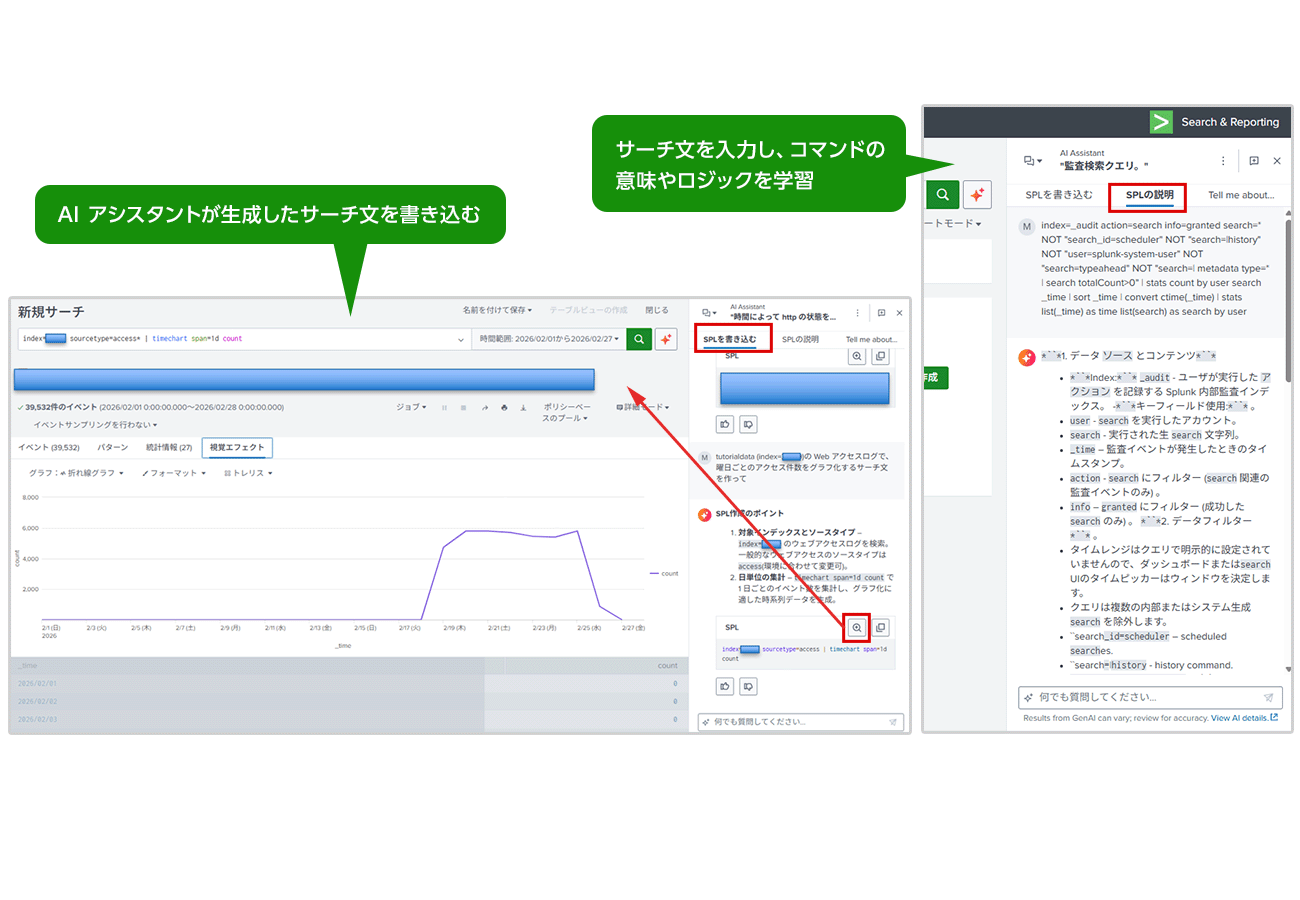The height and width of the screenshot is (900, 1300).
Task: Click the 何でも質問してください input in the right panel
Action: coord(1140,697)
